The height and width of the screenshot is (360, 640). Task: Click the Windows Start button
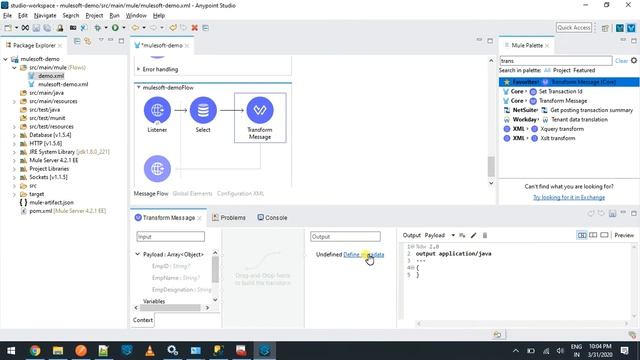(11, 350)
